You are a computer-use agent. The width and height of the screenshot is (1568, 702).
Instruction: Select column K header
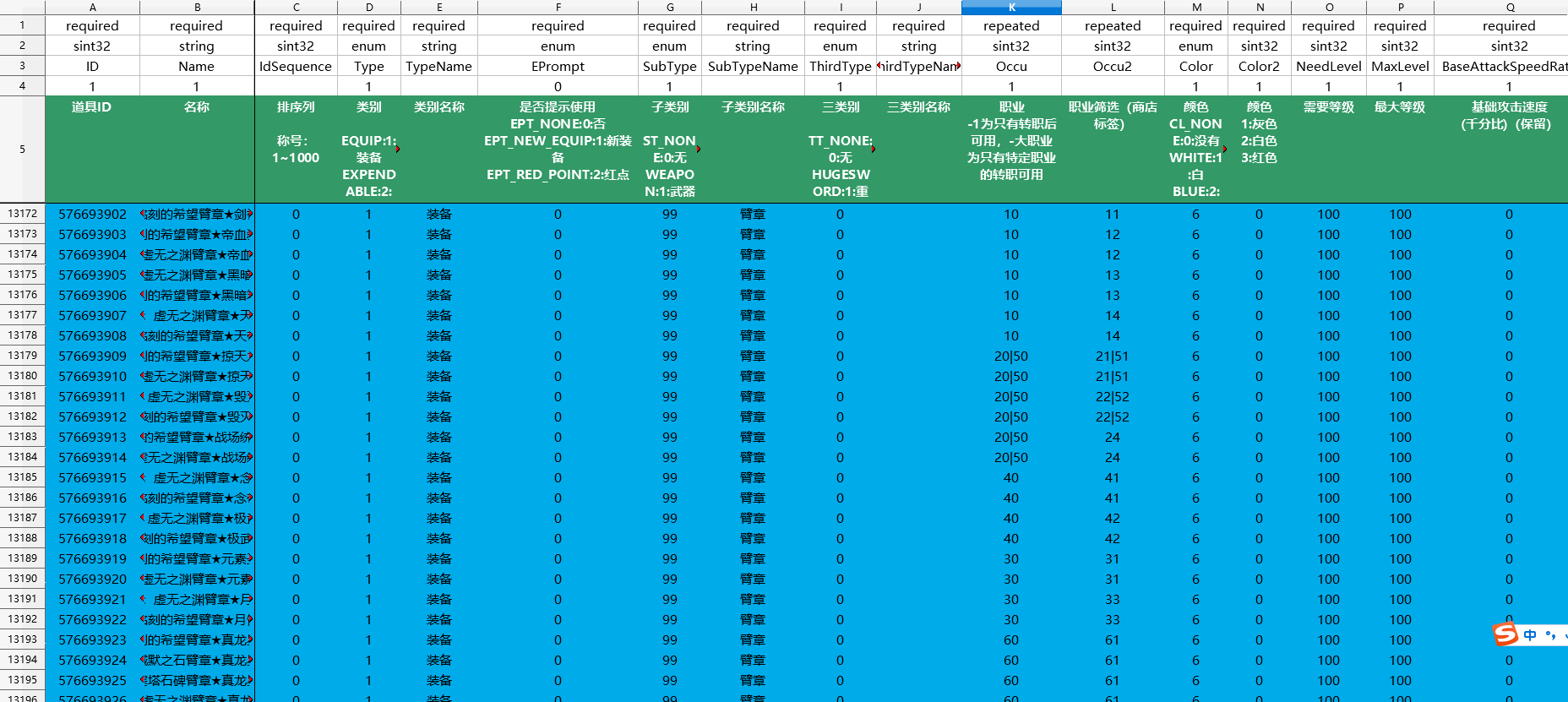pos(1011,7)
